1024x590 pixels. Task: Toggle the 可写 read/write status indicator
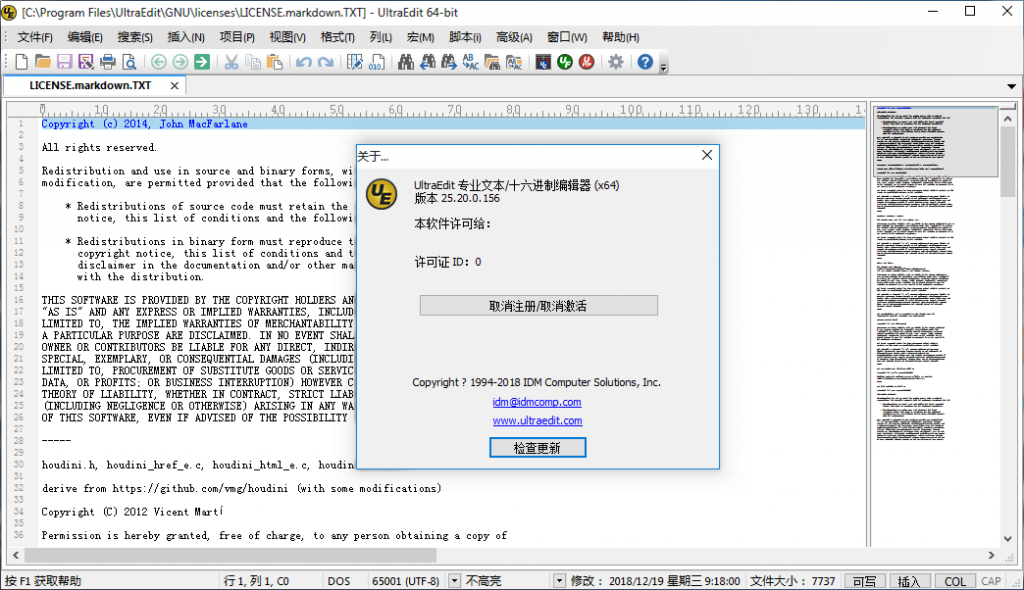[865, 581]
